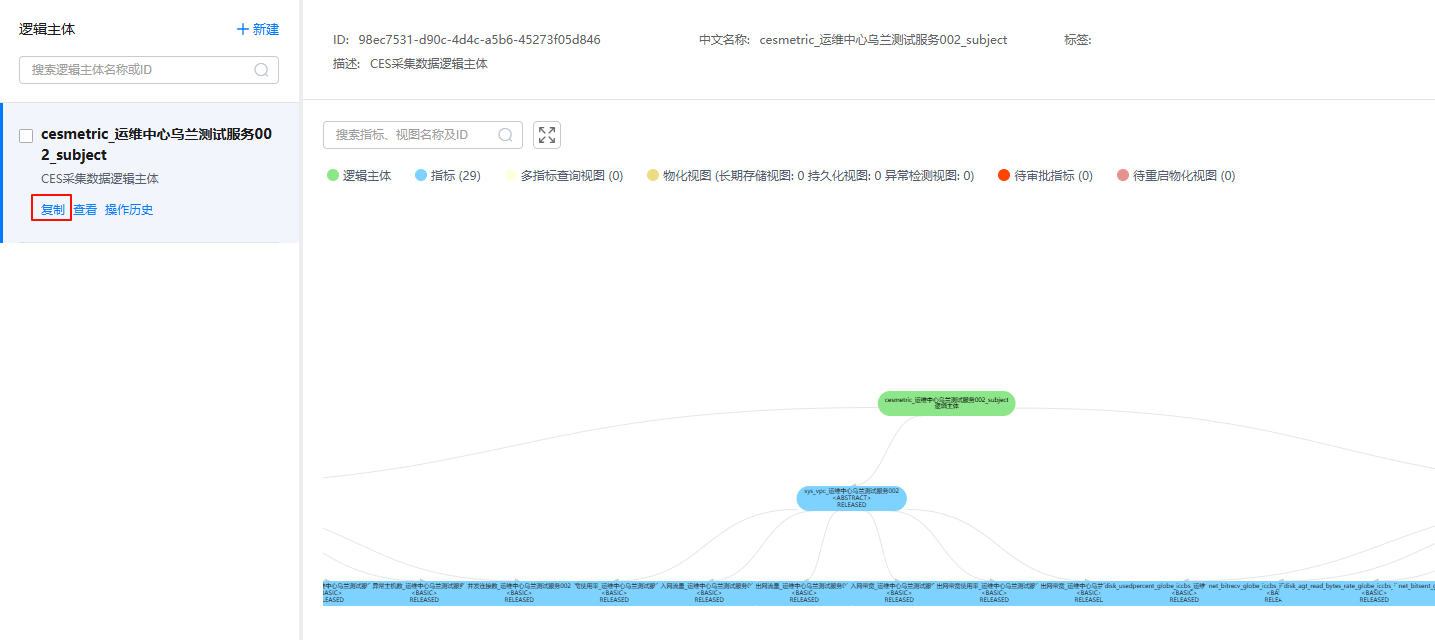Image resolution: width=1435 pixels, height=640 pixels.
Task: Click the fullscreen expand icon beside graph search
Action: point(547,135)
